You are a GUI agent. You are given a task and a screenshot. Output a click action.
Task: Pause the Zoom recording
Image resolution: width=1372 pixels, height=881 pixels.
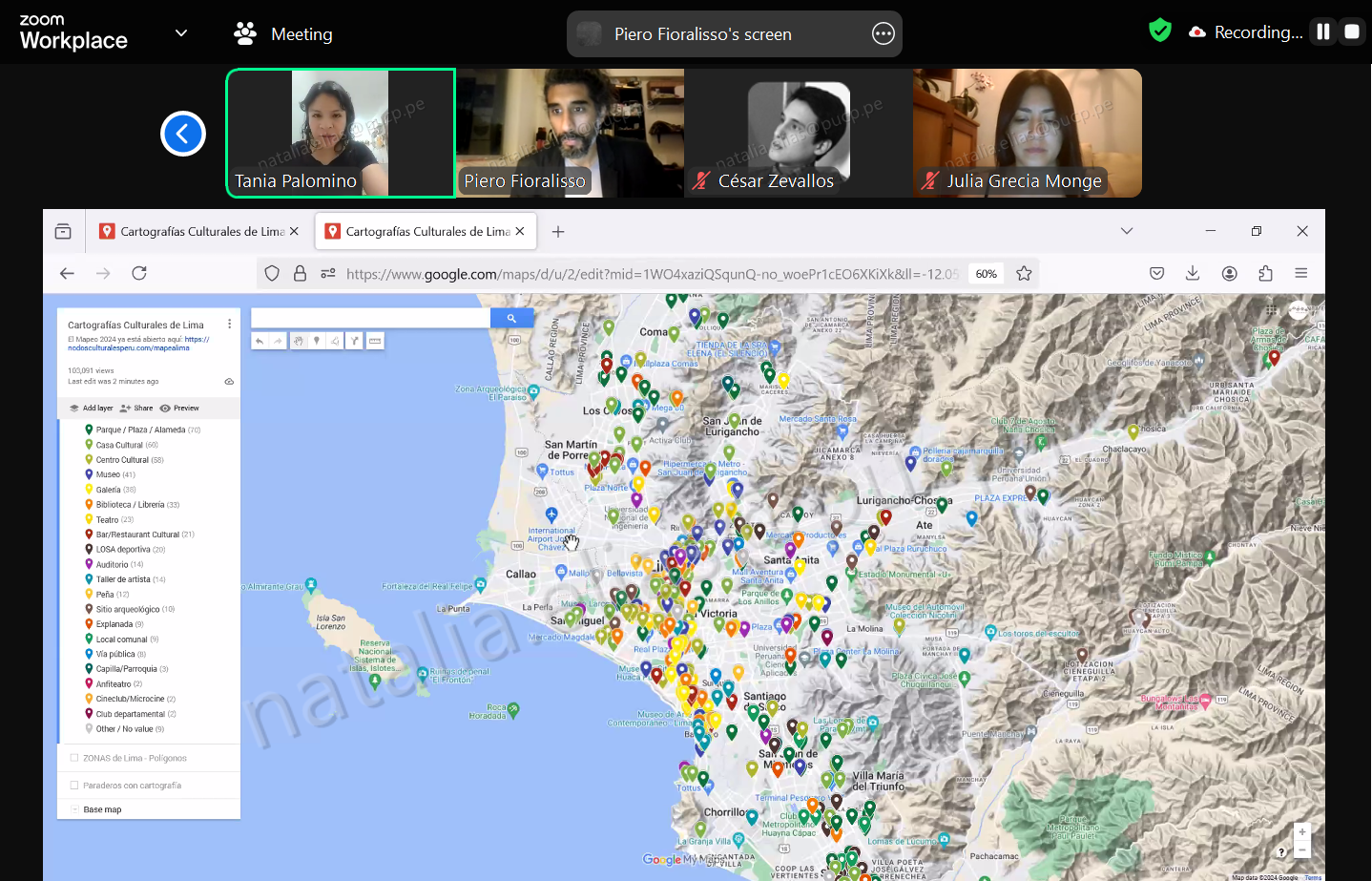pos(1323,31)
